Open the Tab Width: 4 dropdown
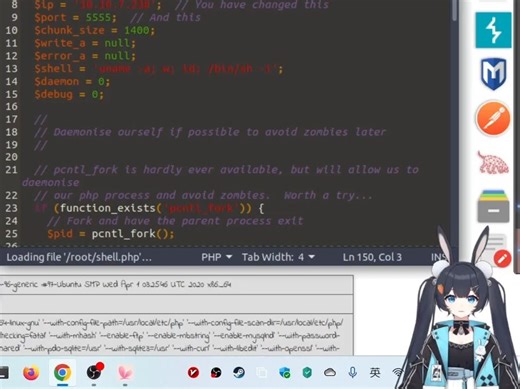 (x=278, y=257)
